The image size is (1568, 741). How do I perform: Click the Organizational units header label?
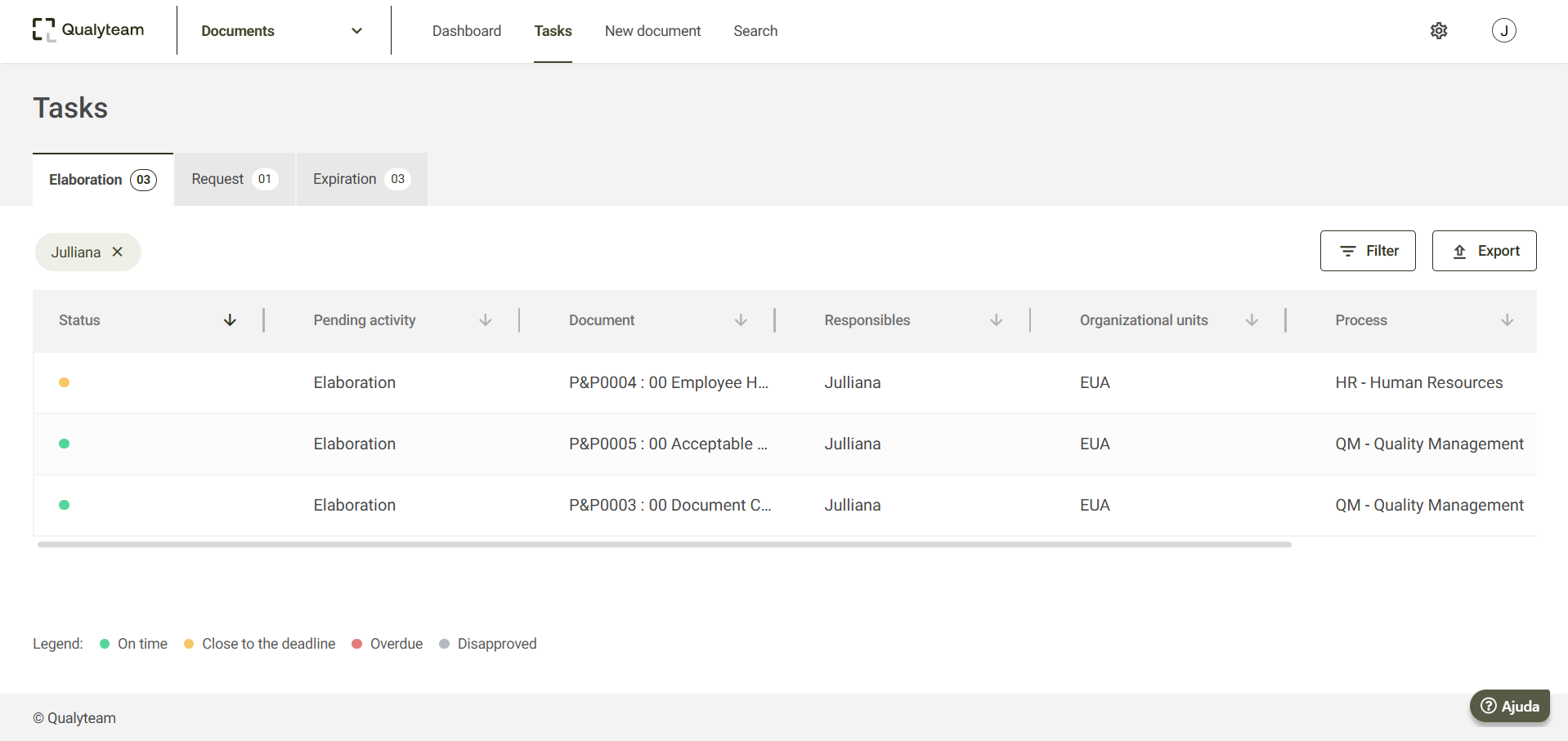(1144, 320)
